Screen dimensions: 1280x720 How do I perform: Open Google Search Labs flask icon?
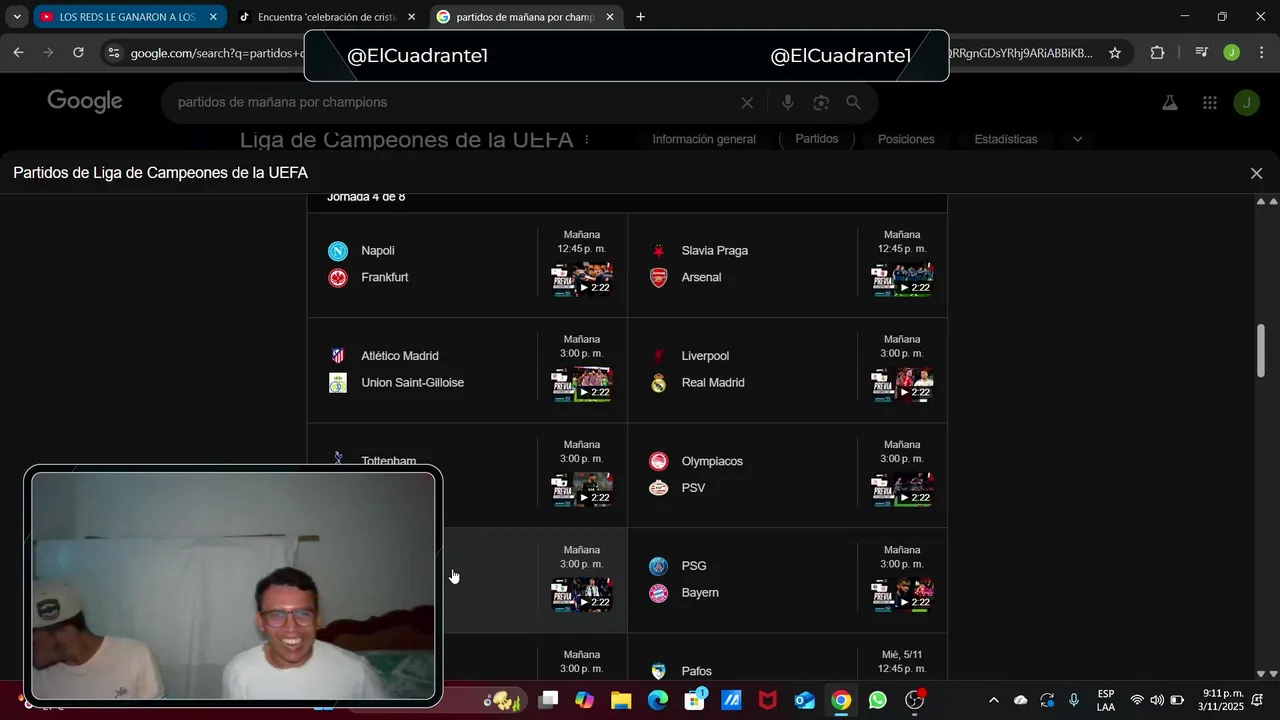point(1169,102)
